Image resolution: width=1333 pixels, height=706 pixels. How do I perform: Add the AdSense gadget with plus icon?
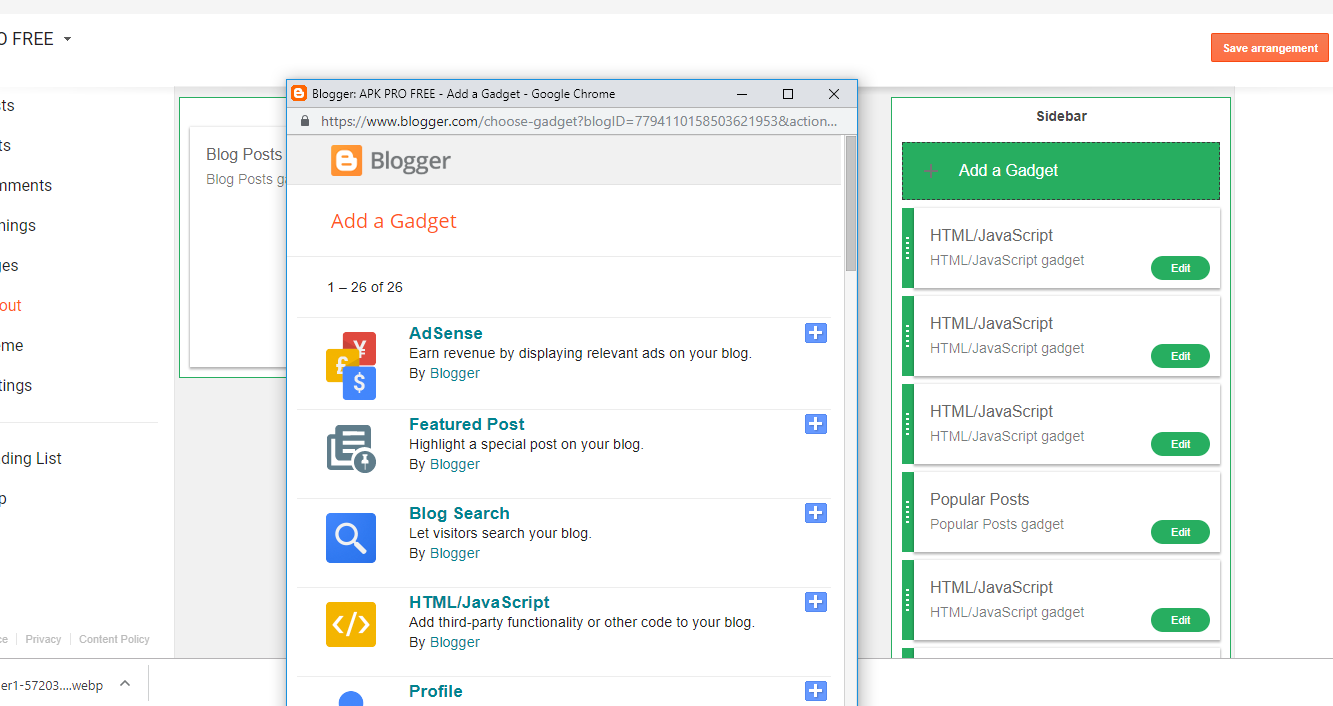point(816,333)
